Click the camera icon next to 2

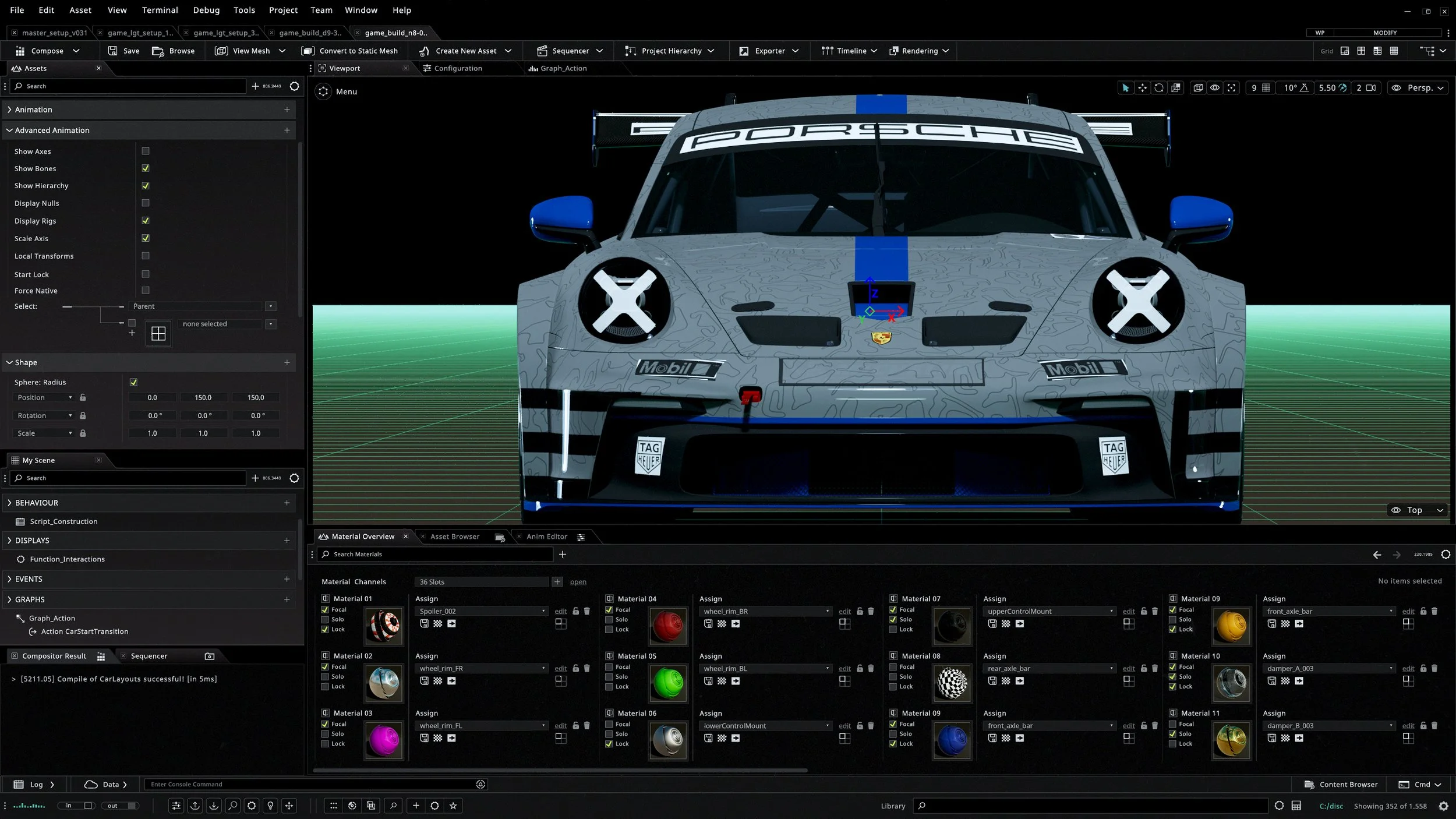pyautogui.click(x=1371, y=88)
